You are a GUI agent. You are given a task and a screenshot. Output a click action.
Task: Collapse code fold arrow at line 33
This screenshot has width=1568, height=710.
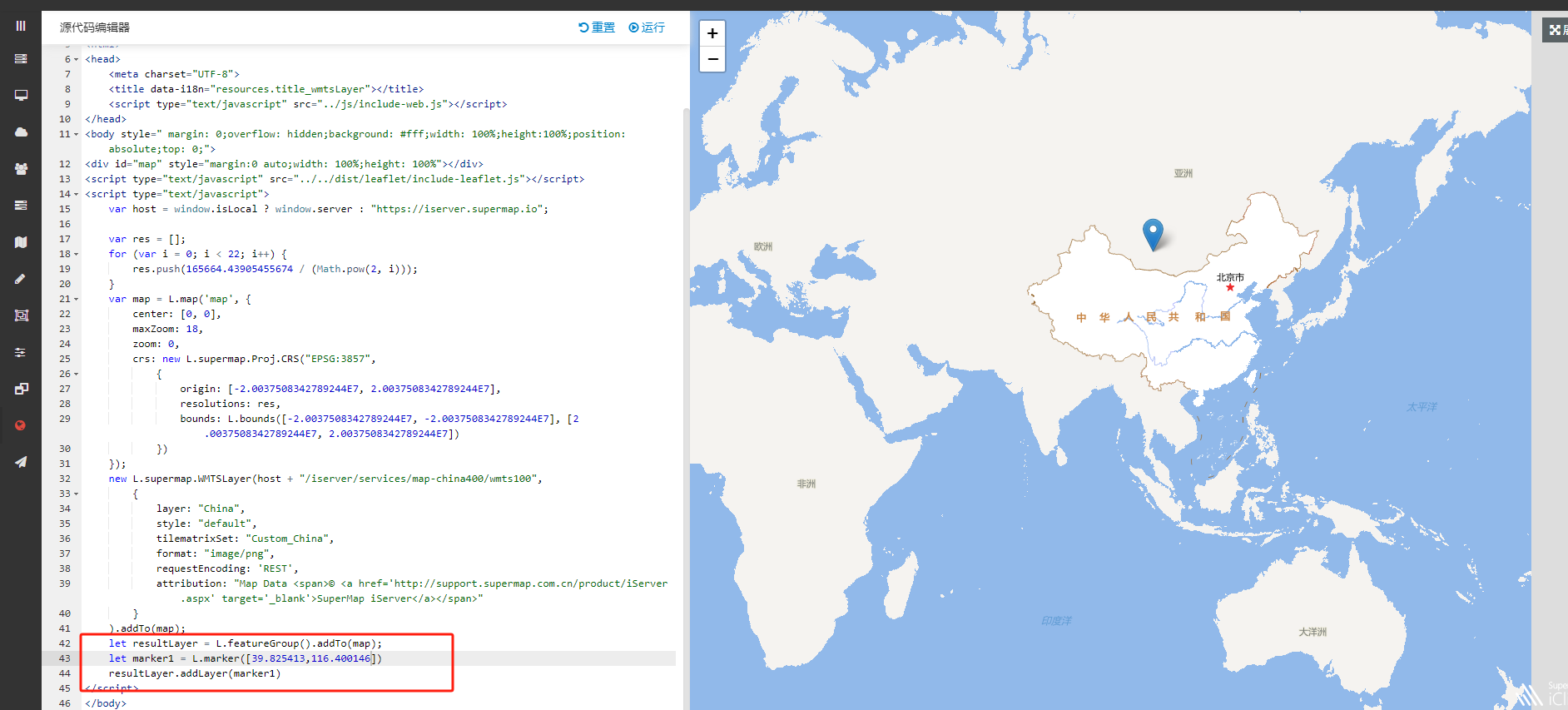77,494
